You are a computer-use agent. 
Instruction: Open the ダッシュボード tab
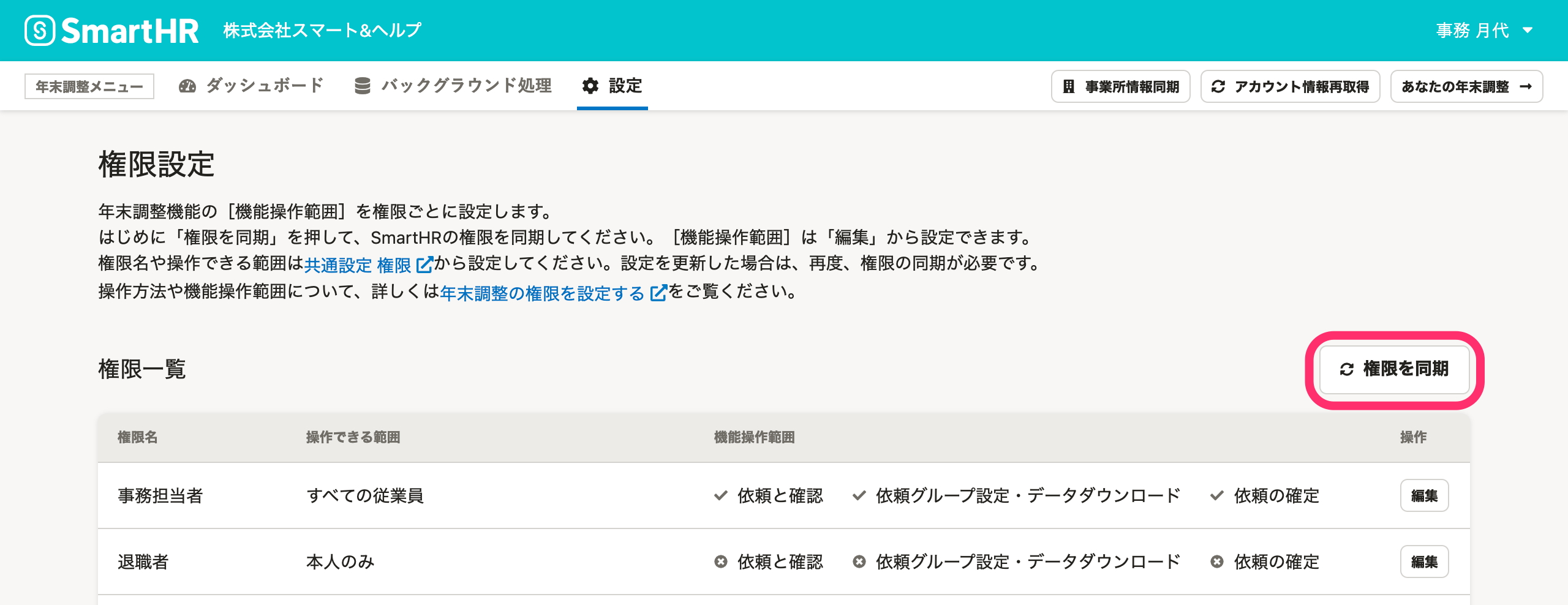(x=251, y=86)
